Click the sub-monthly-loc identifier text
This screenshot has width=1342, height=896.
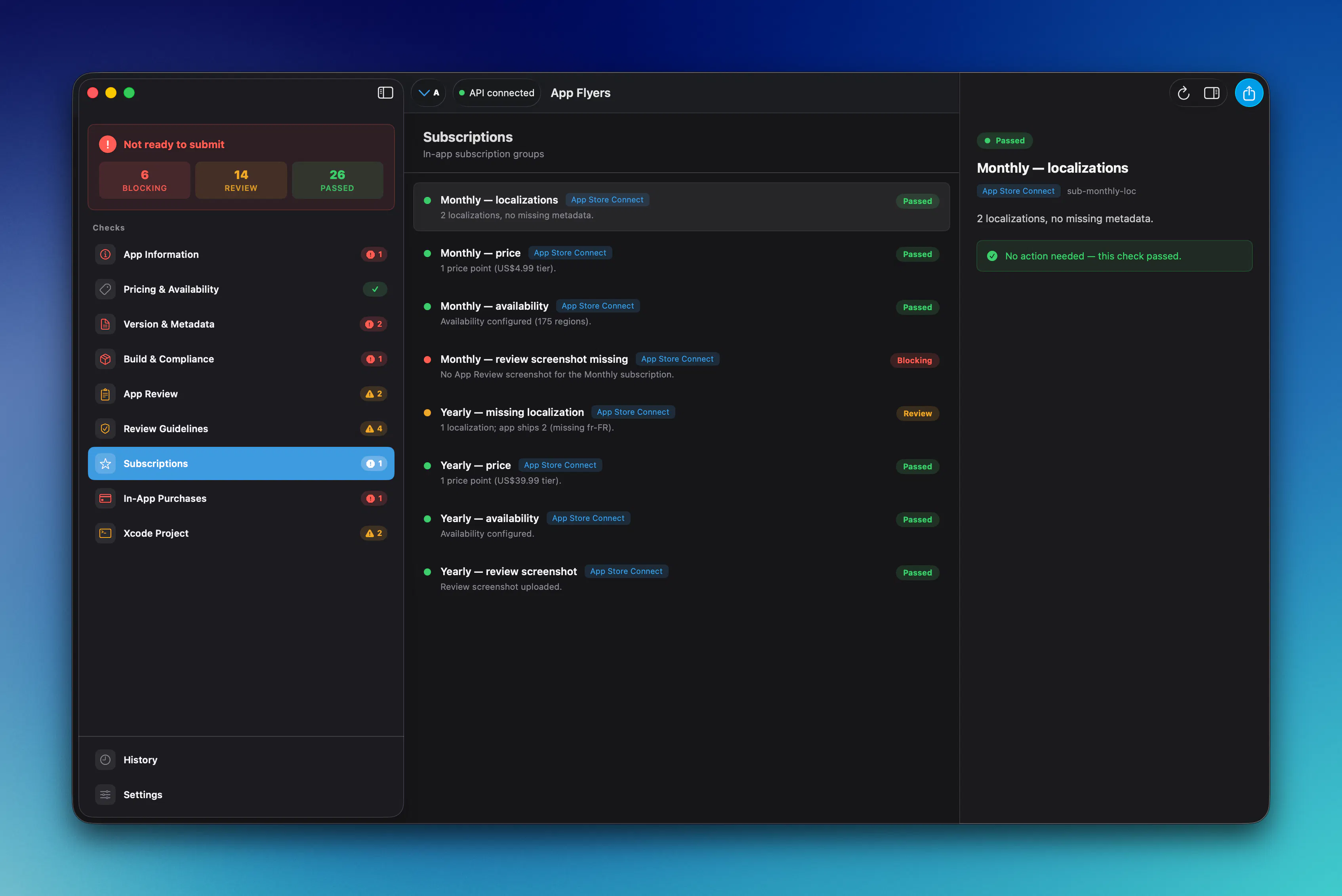(x=1101, y=191)
